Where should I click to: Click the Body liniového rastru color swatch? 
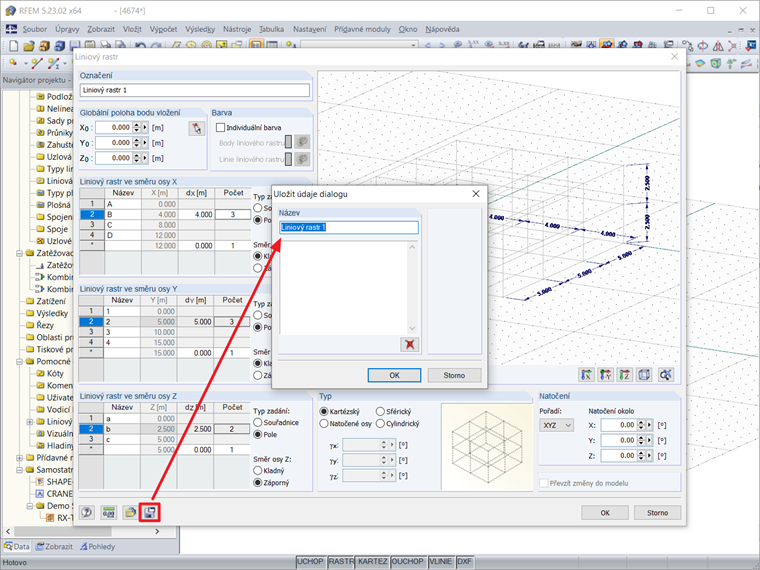[288, 142]
